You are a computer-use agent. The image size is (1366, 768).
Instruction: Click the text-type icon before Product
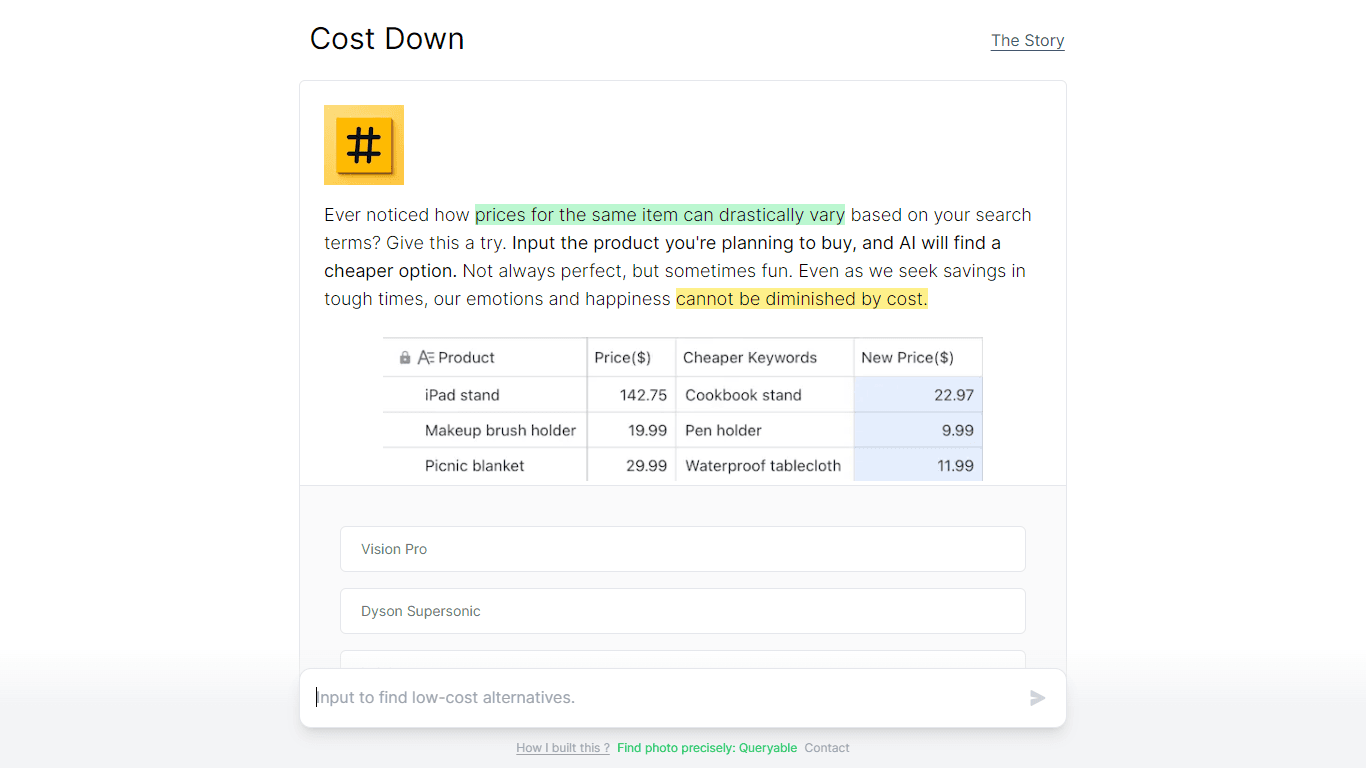coord(426,358)
